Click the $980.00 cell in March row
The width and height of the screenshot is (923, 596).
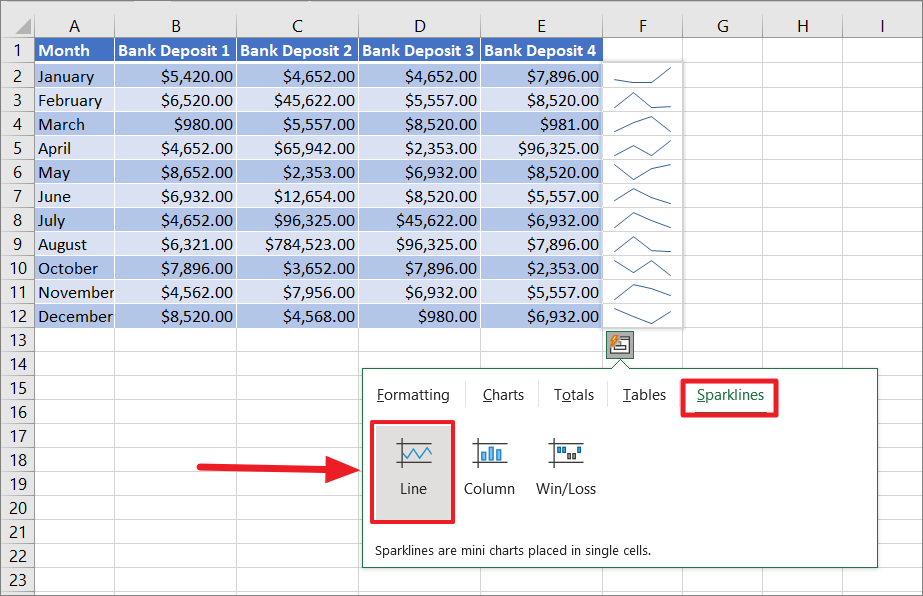point(175,124)
